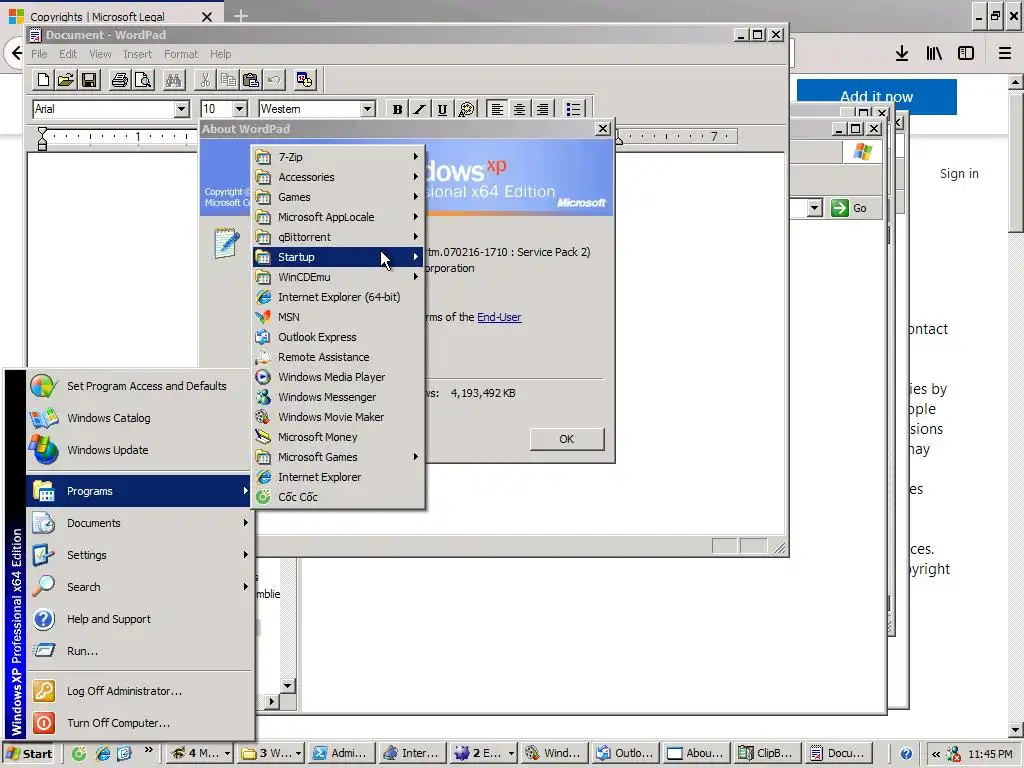Select Align Right in WordPad format bar
This screenshot has height=768, width=1024.
(x=542, y=109)
